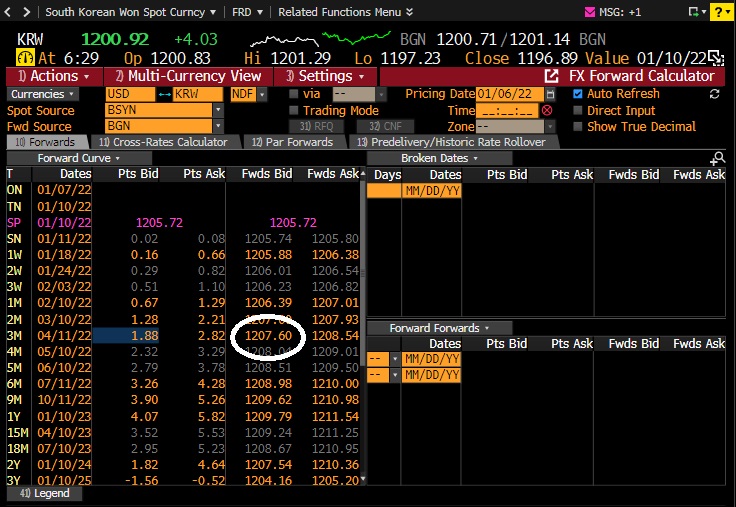Open first Forward Forwards tenor dropdown
736x507 pixels.
pyautogui.click(x=395, y=359)
